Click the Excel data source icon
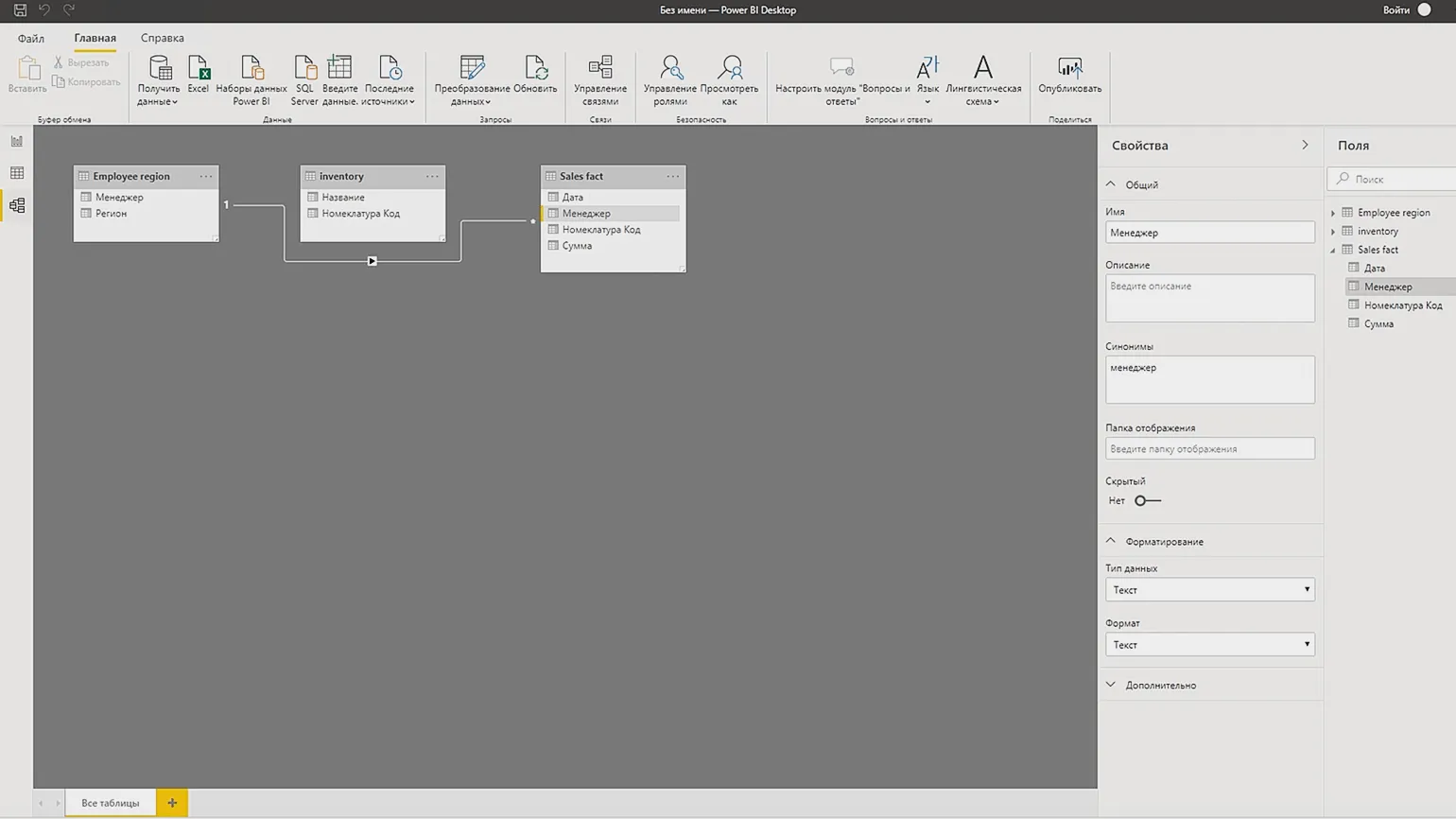1456x819 pixels. (198, 74)
